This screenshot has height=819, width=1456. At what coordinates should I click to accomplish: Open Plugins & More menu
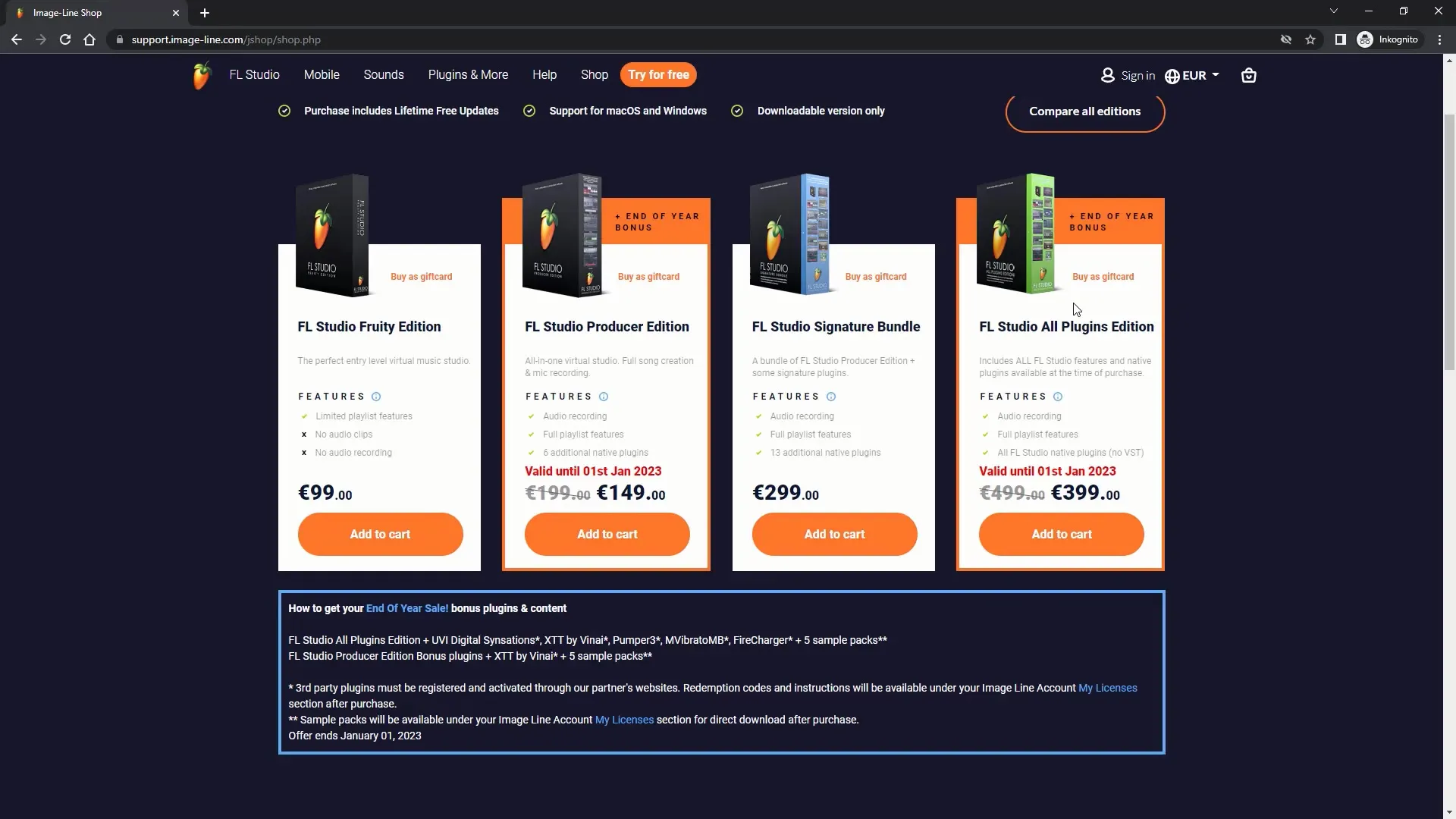468,74
